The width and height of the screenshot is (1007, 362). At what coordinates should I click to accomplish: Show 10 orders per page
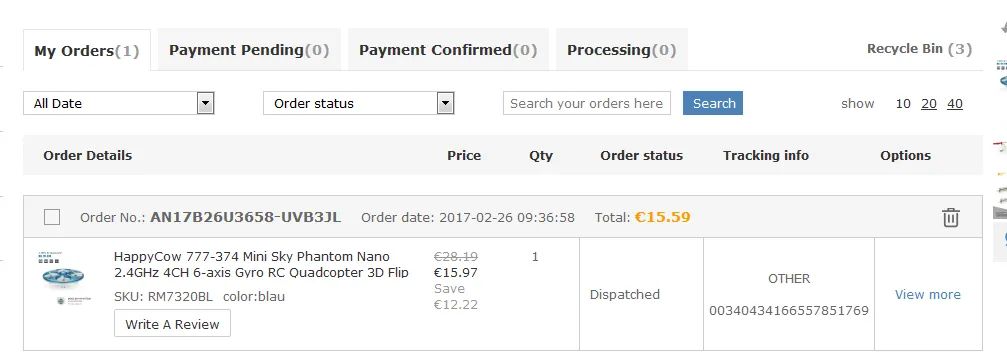903,103
